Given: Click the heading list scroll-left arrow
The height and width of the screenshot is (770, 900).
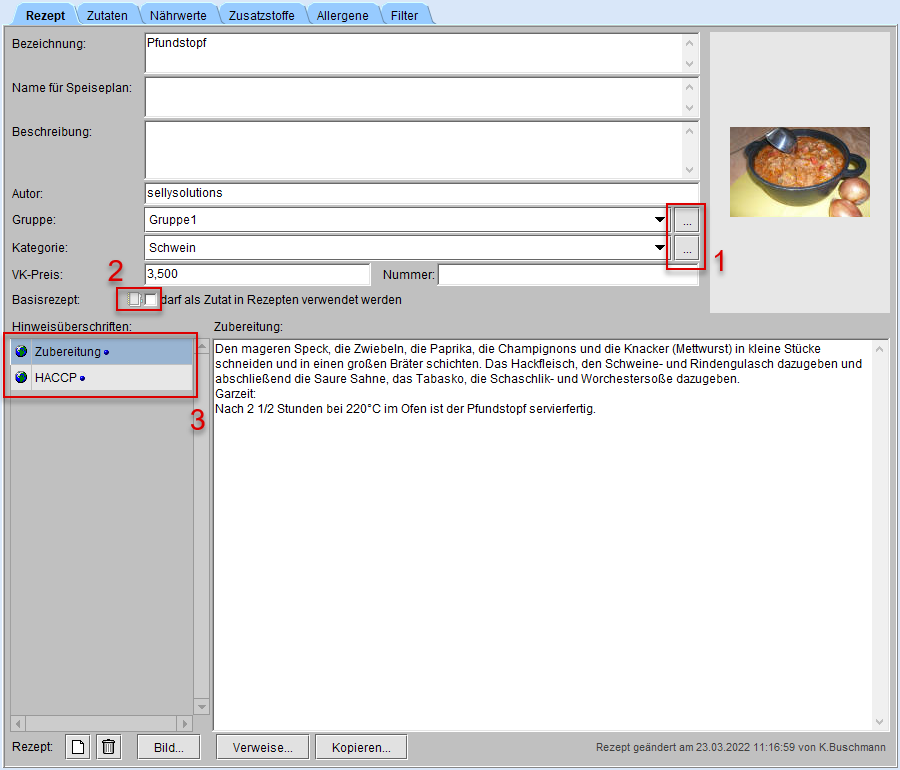Looking at the screenshot, I should tap(18, 724).
